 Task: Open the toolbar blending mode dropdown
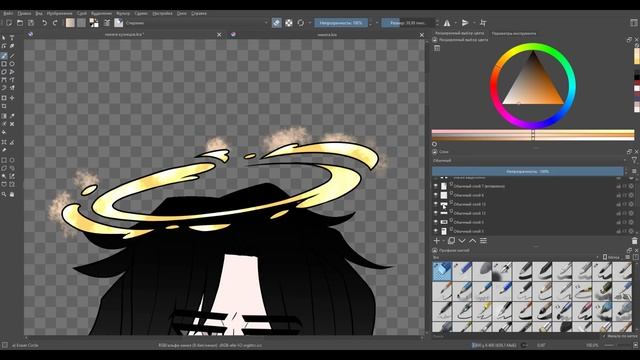pos(196,23)
